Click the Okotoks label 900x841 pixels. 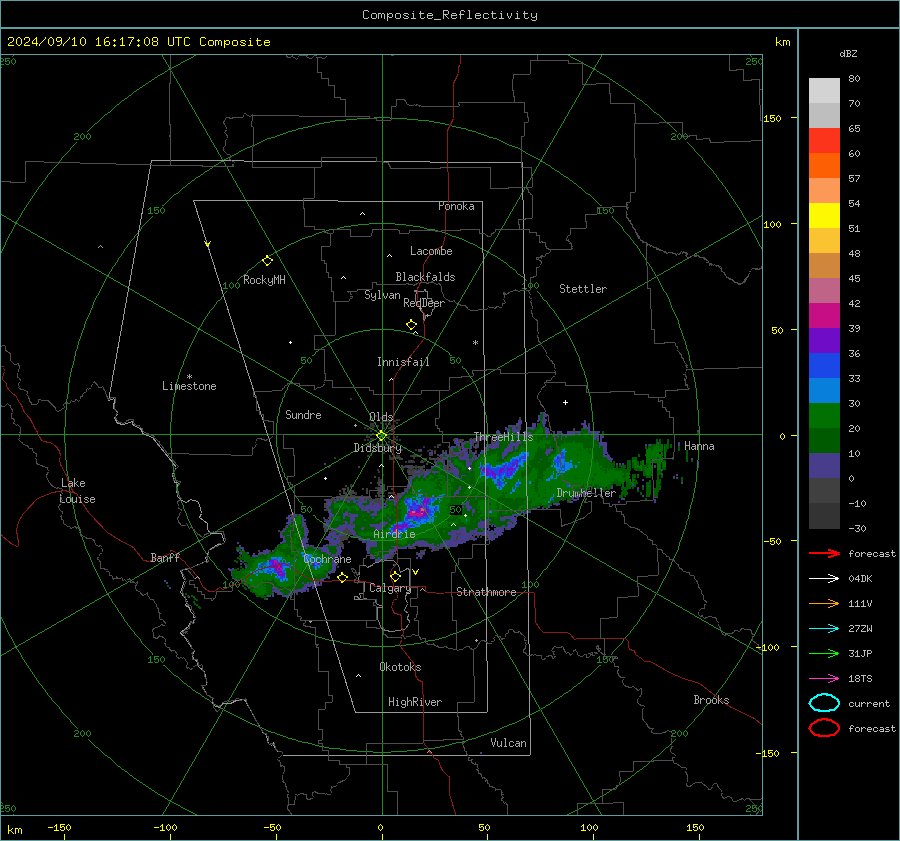(x=400, y=667)
